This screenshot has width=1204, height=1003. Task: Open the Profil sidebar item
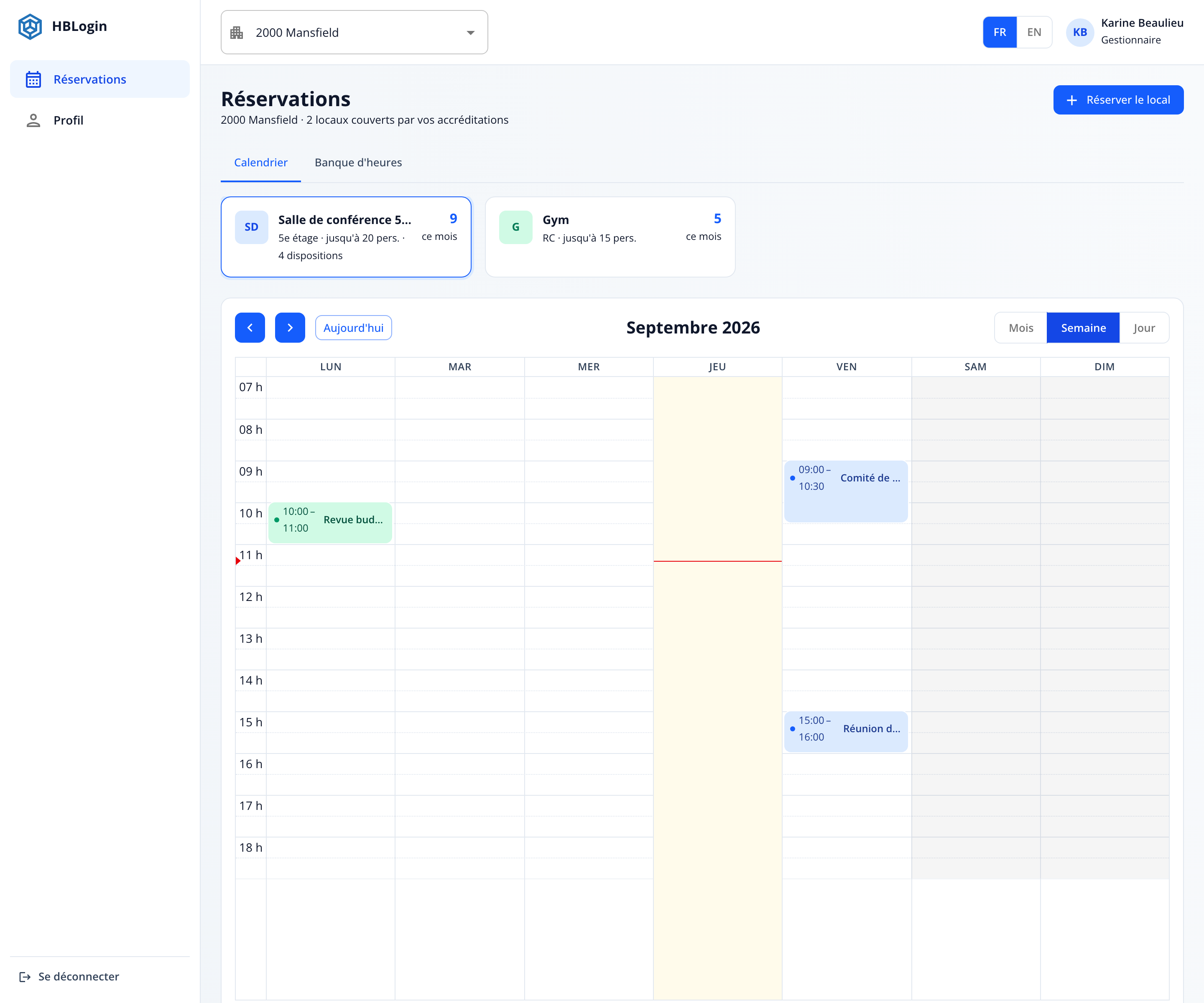pos(100,120)
